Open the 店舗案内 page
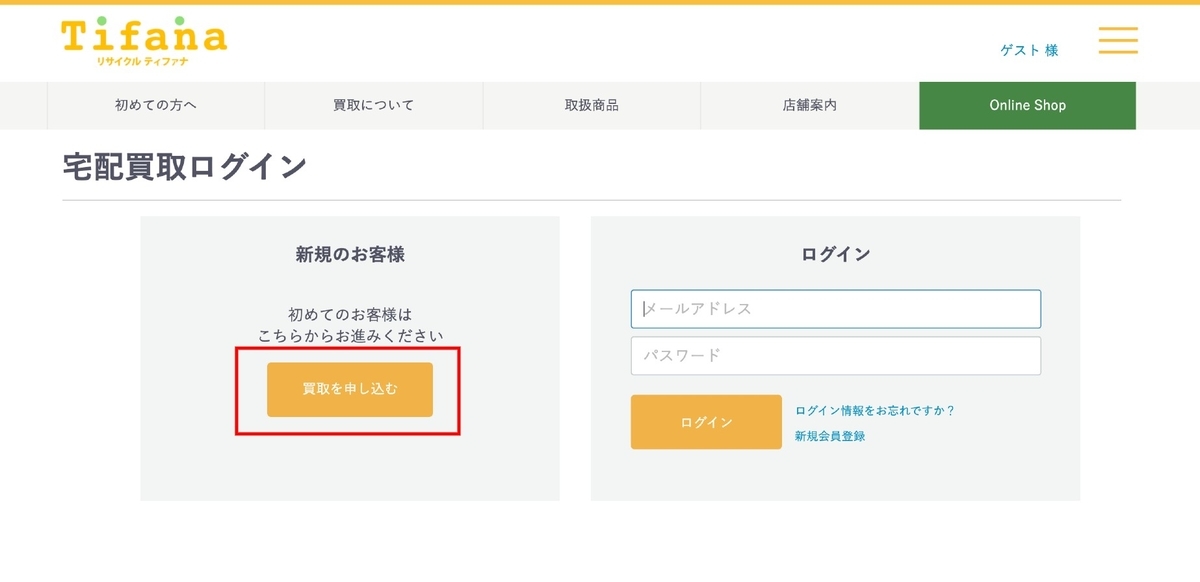 click(810, 104)
